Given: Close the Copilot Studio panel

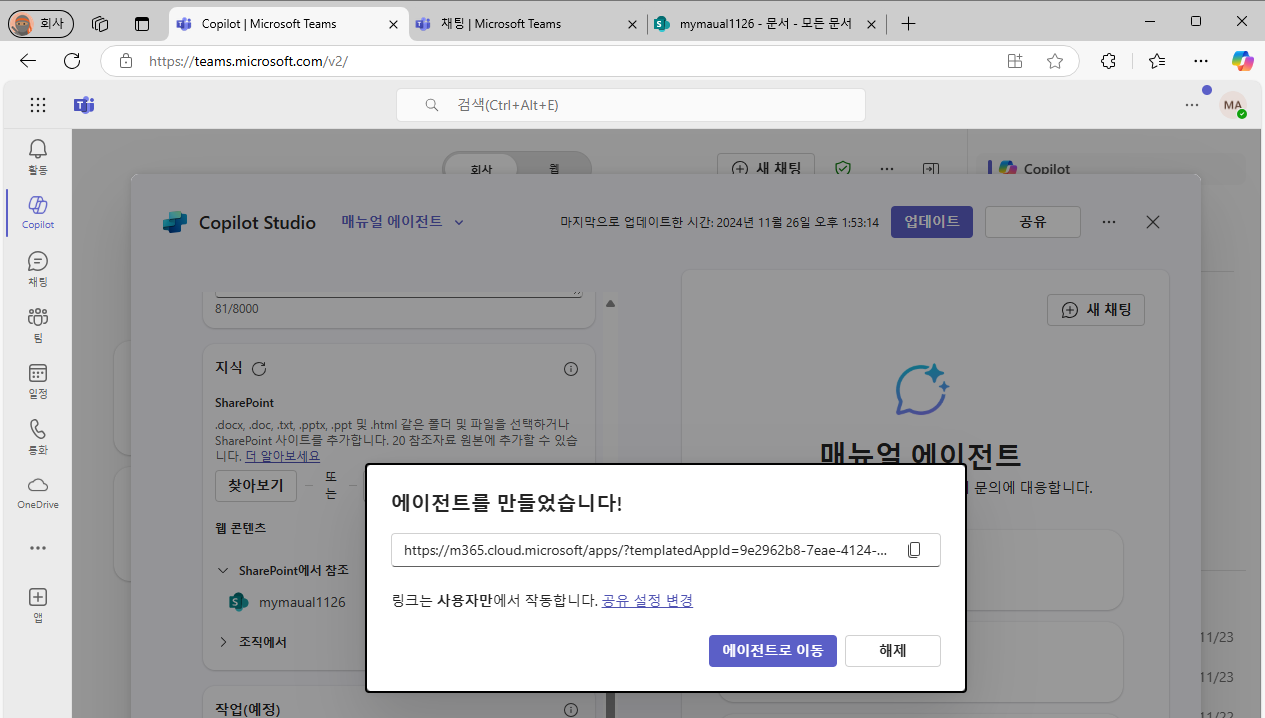Looking at the screenshot, I should [1153, 222].
